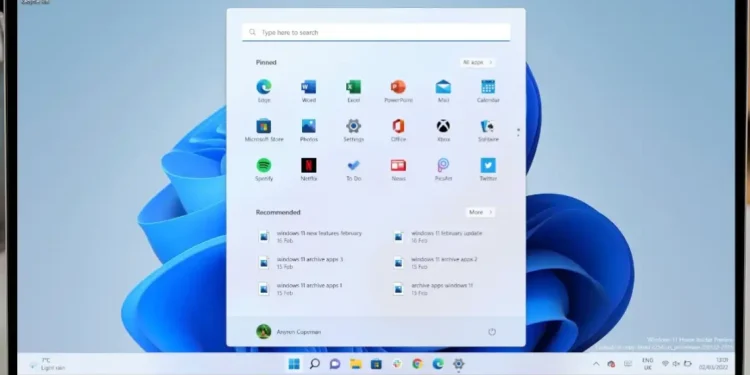Click the Windows Start button on taskbar
Screen dimensions: 750x375
(294, 364)
